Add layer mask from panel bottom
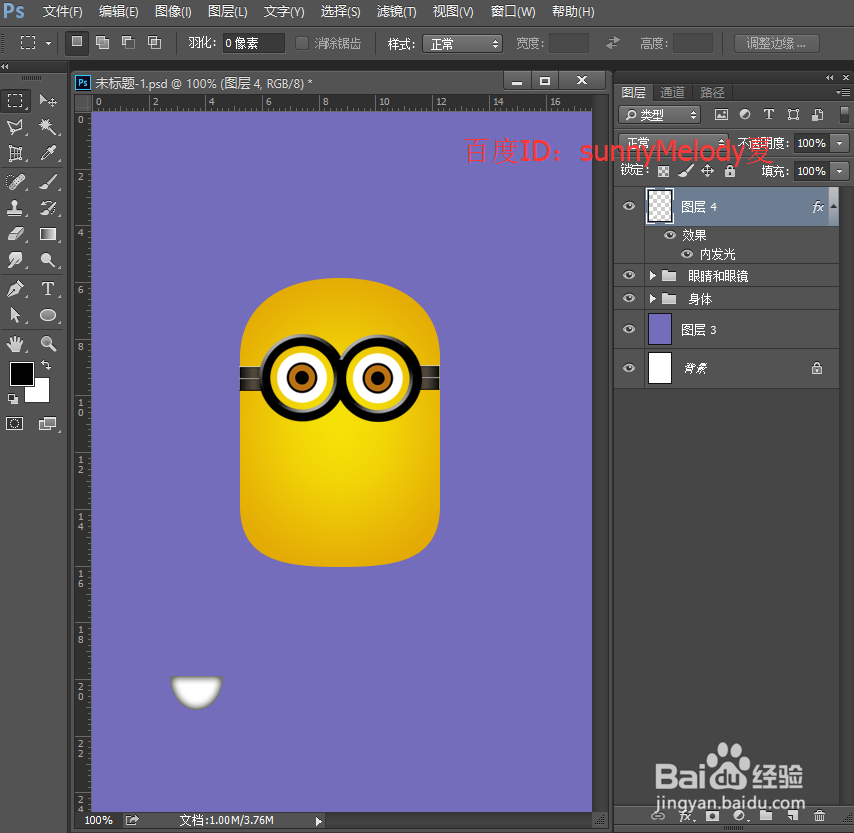The width and height of the screenshot is (854, 833). click(712, 816)
